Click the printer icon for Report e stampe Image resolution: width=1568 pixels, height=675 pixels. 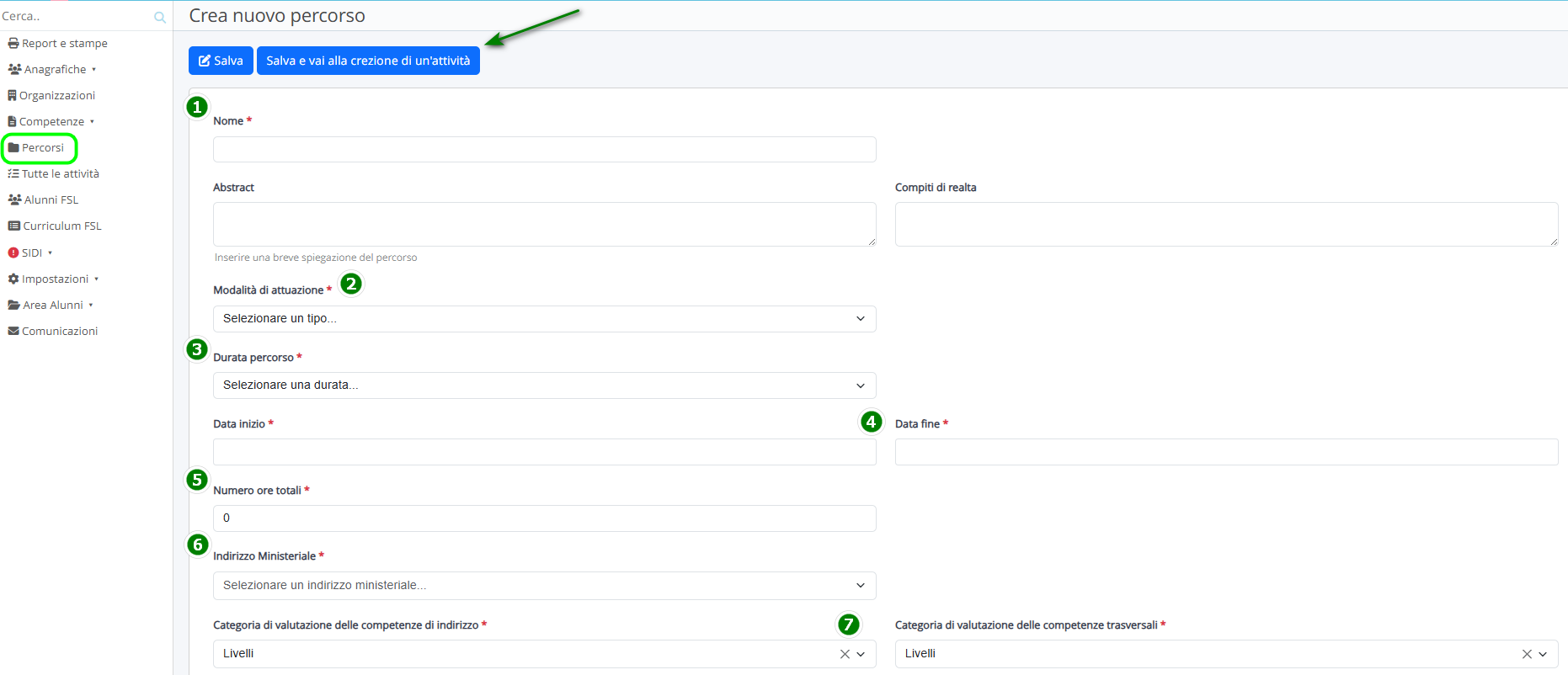(13, 43)
